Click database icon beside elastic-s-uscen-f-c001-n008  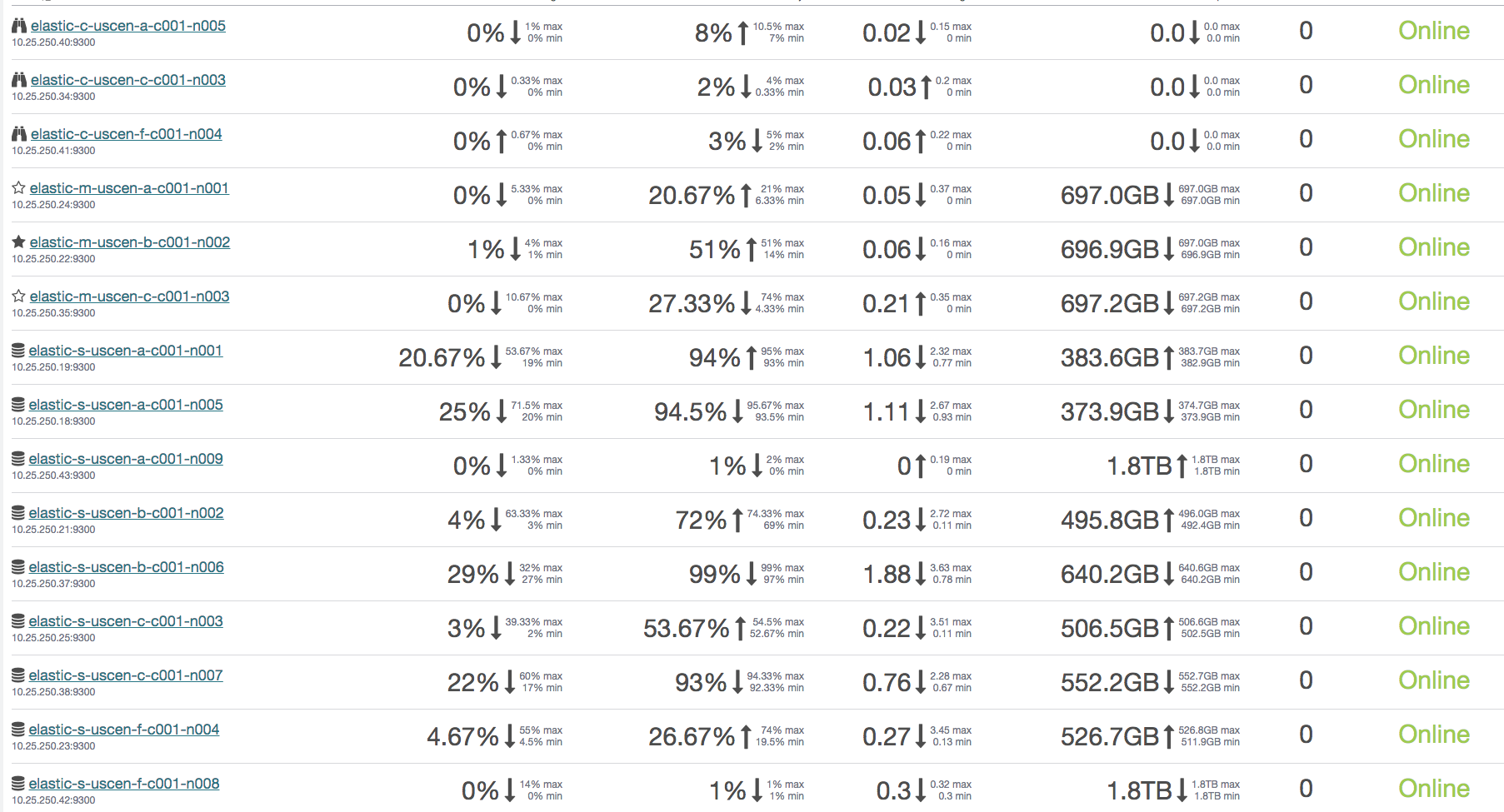(18, 784)
